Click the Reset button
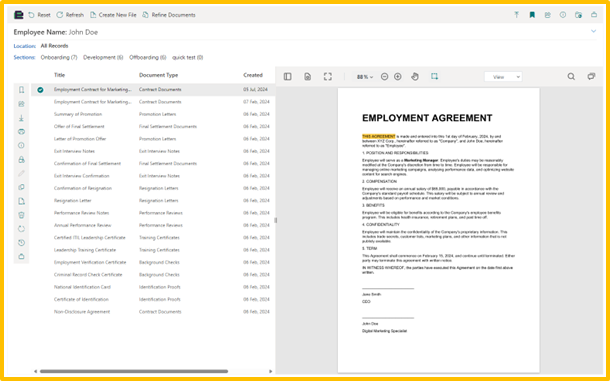Viewport: 610px width, 381px height. (39, 15)
